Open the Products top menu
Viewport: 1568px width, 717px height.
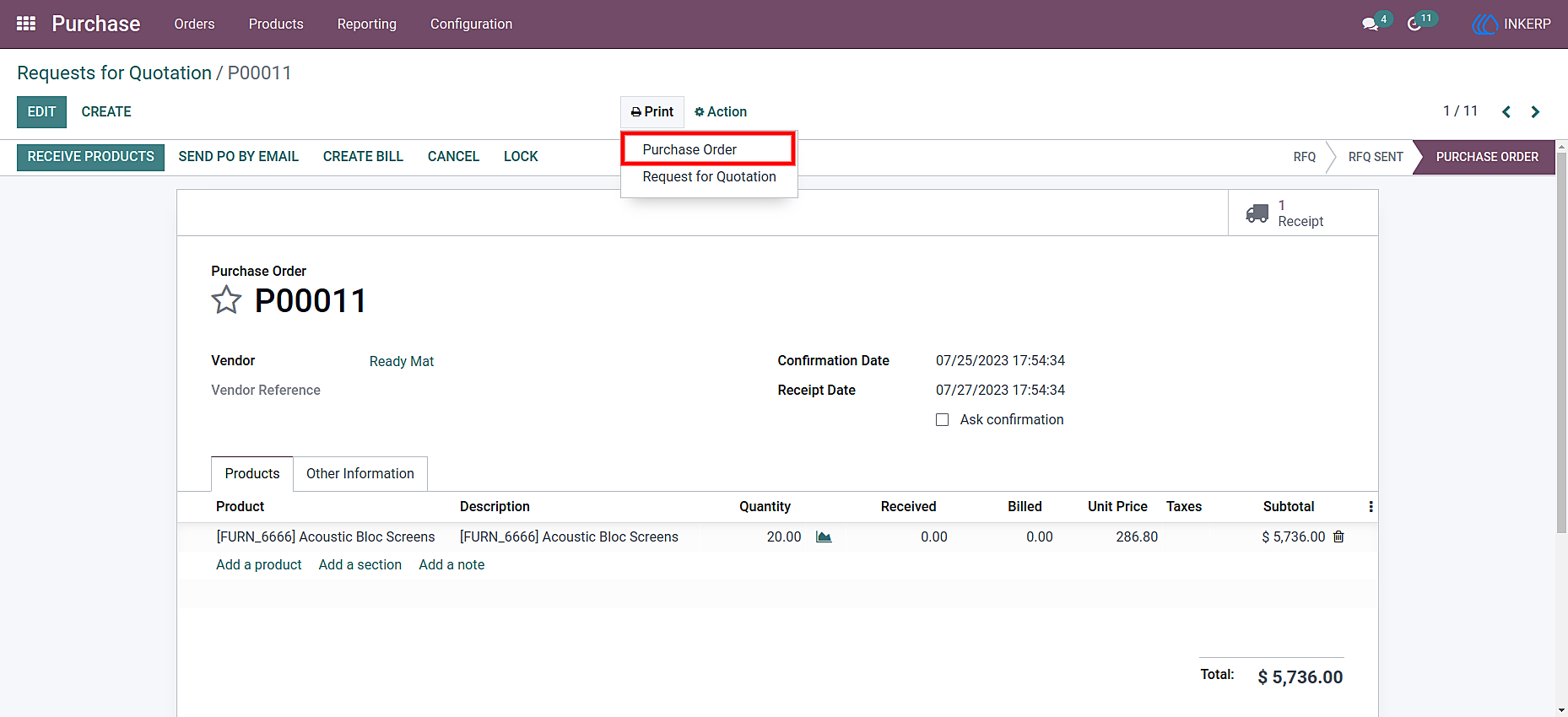pyautogui.click(x=276, y=24)
